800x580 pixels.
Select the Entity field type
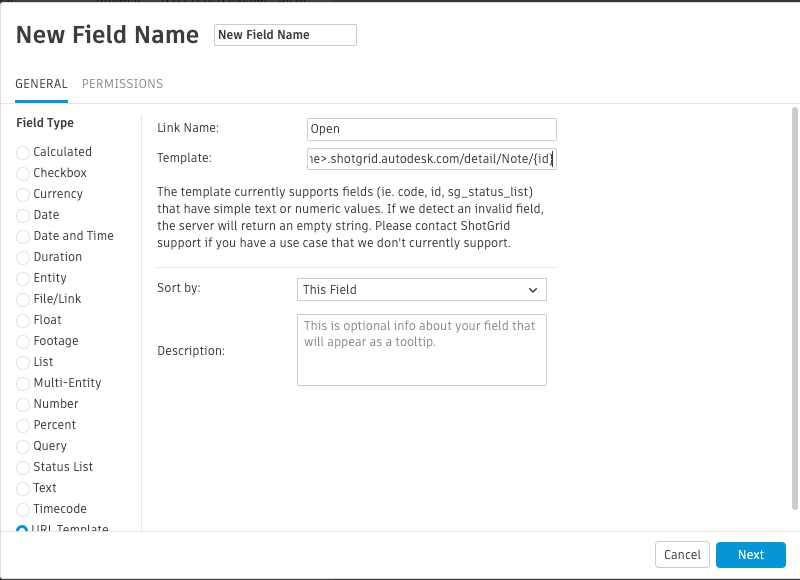[21, 278]
